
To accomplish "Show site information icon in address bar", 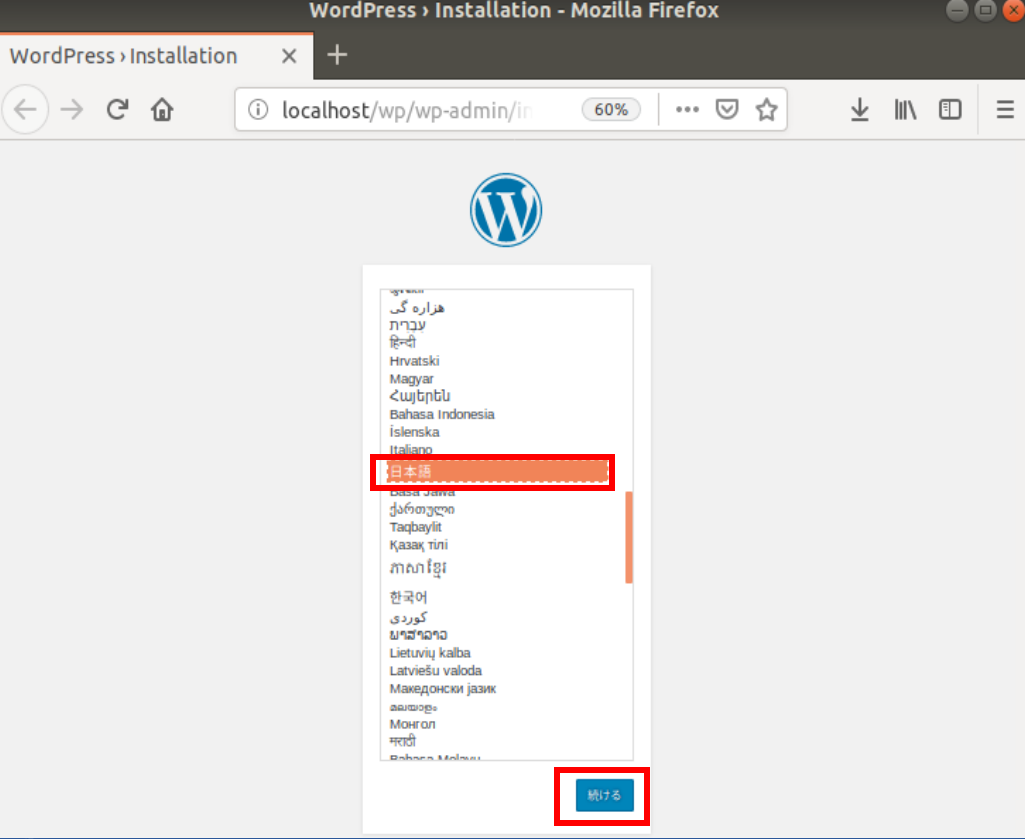I will (x=258, y=109).
